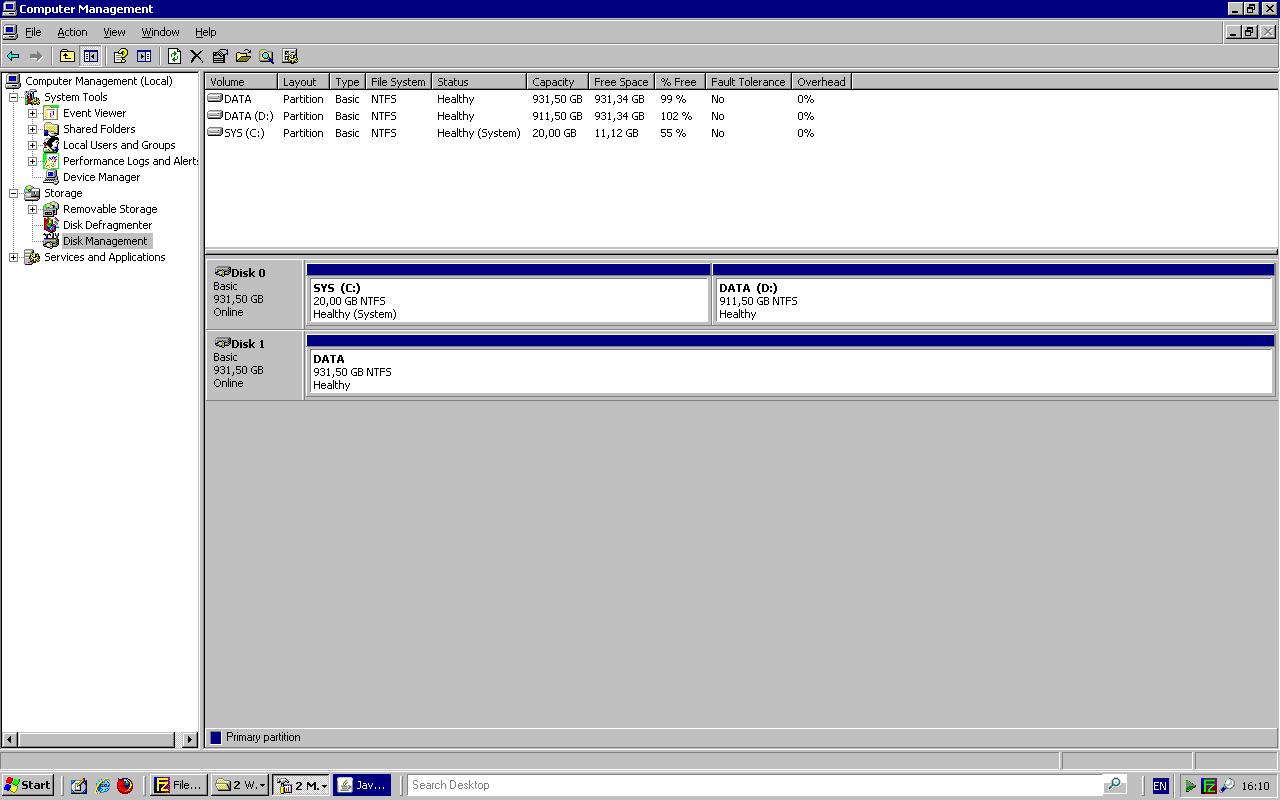The height and width of the screenshot is (800, 1280).
Task: Click the Refresh toolbar icon
Action: [174, 56]
